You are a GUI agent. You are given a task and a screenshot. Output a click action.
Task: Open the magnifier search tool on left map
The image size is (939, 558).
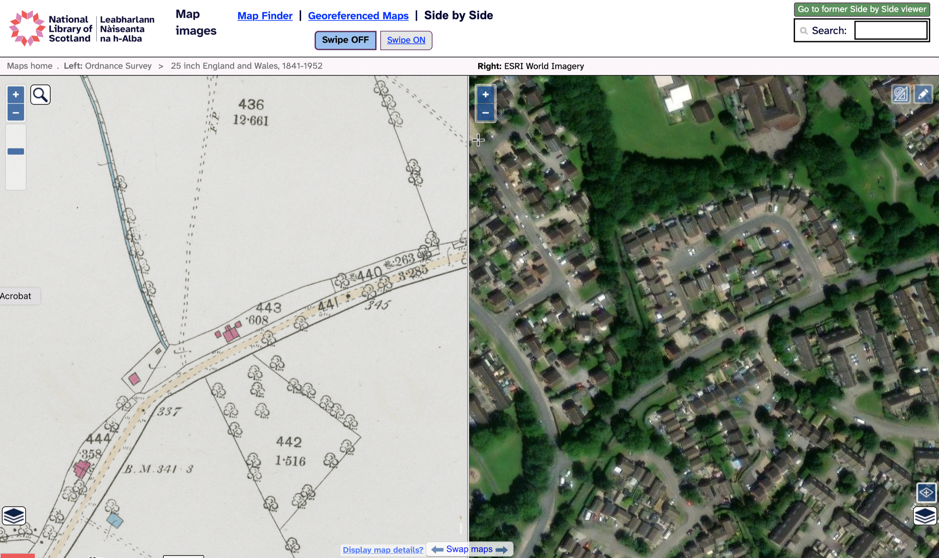click(x=40, y=95)
